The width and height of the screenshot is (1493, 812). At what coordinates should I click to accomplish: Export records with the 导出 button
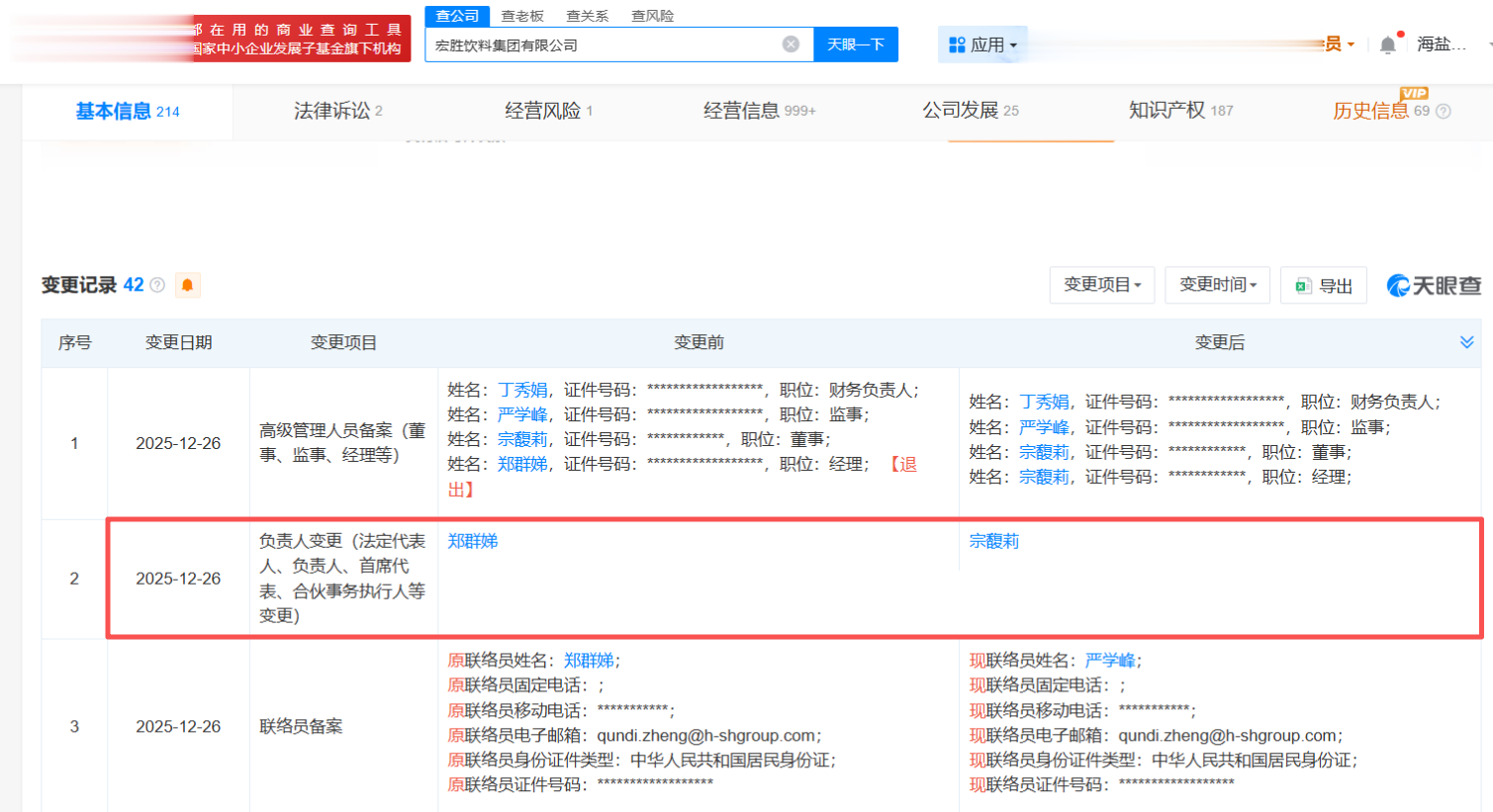(1324, 285)
